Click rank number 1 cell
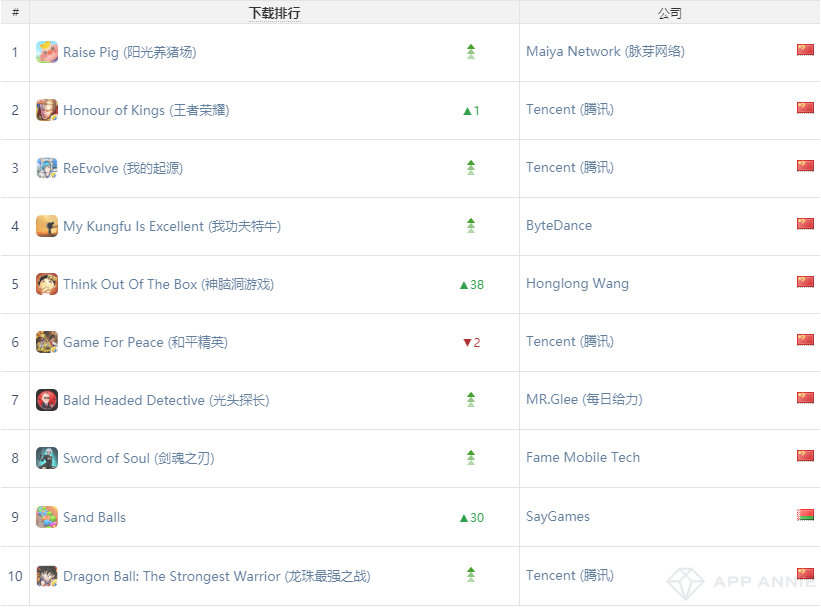 click(x=15, y=52)
